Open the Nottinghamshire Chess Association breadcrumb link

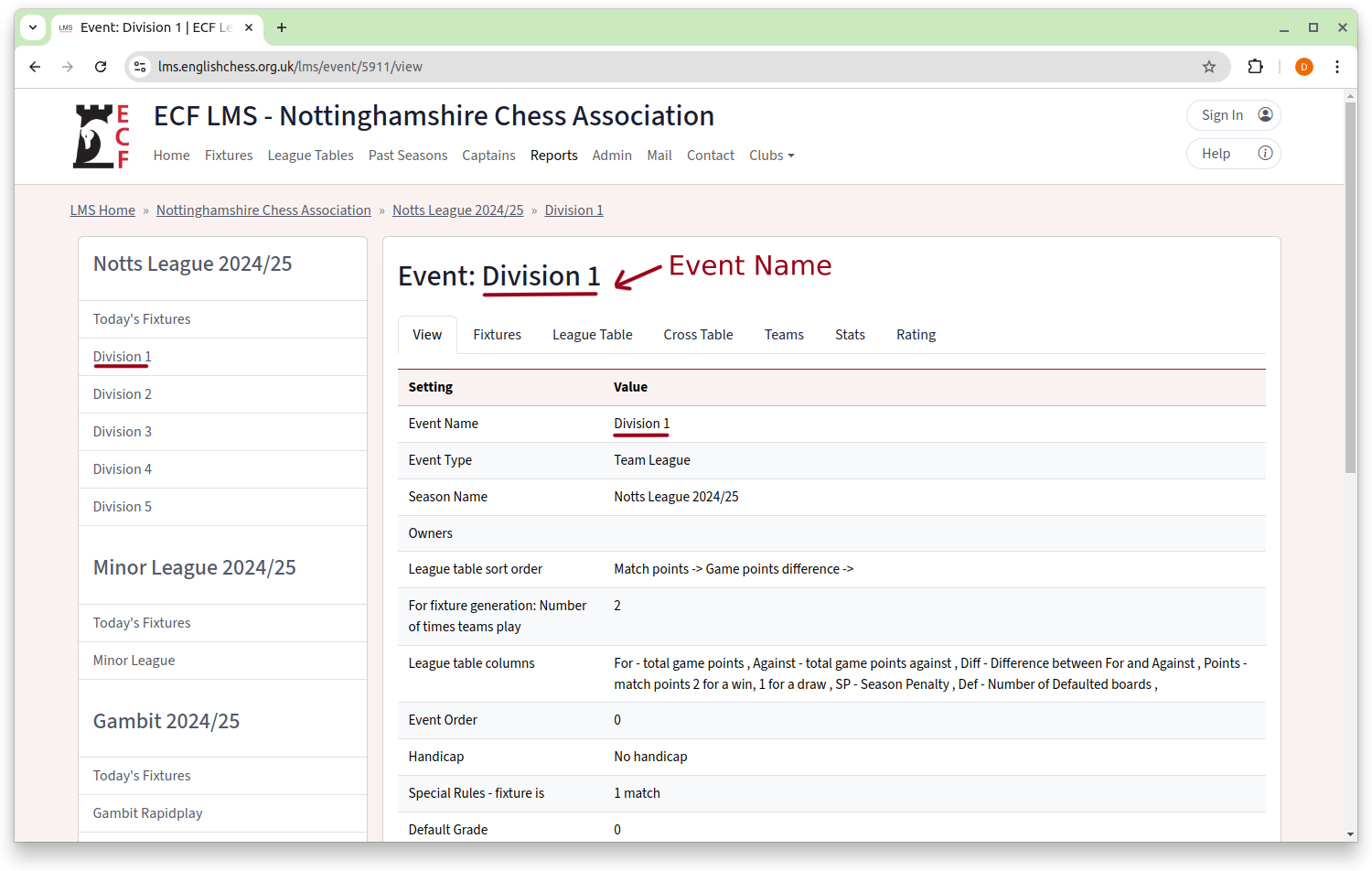click(263, 210)
